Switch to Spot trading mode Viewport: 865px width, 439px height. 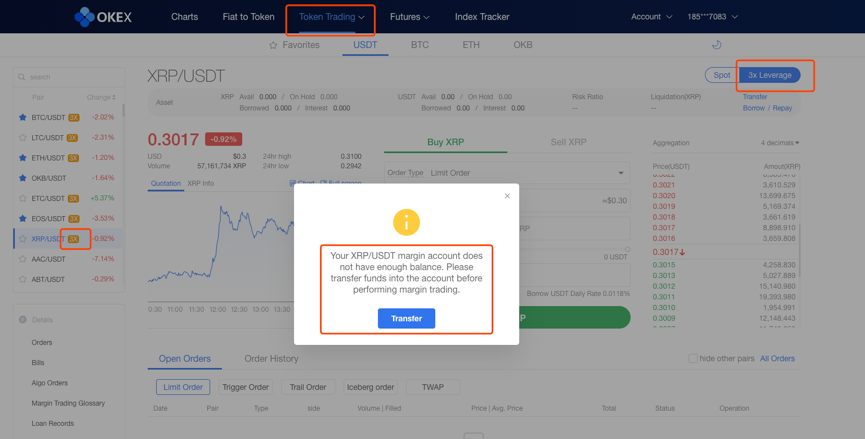tap(722, 75)
